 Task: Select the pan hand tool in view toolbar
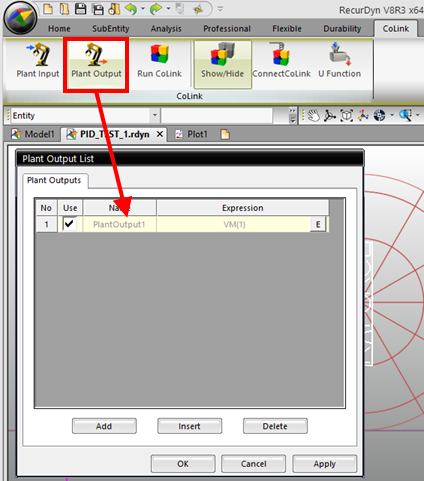tap(314, 116)
